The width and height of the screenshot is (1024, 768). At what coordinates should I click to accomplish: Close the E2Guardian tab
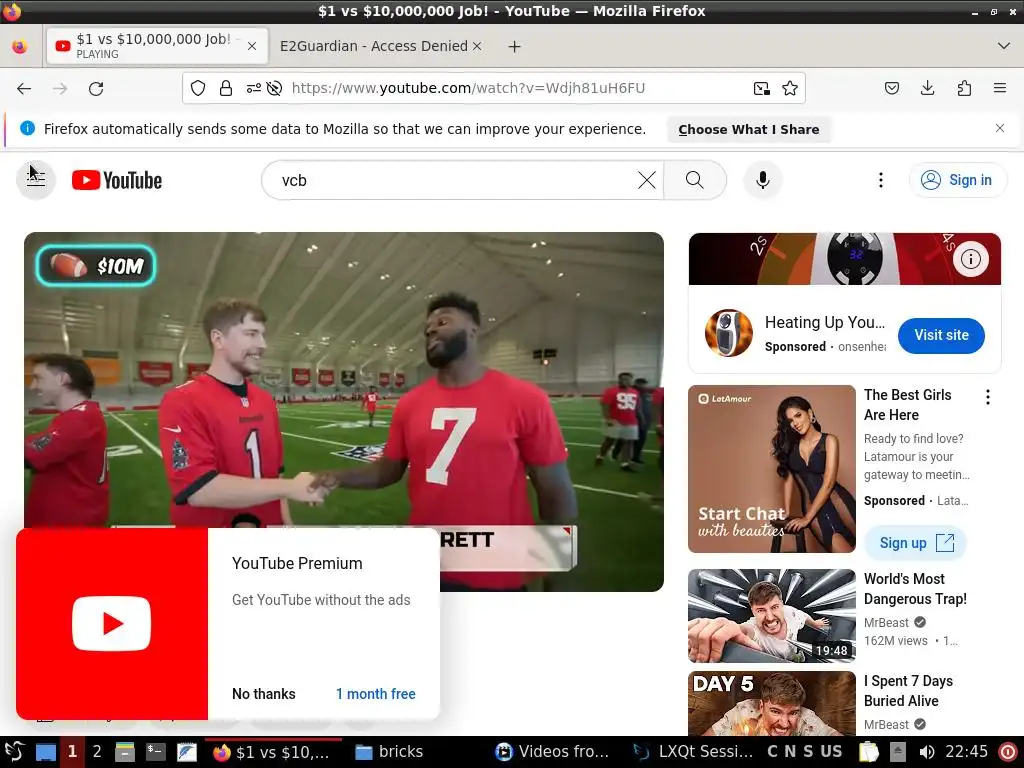point(477,46)
